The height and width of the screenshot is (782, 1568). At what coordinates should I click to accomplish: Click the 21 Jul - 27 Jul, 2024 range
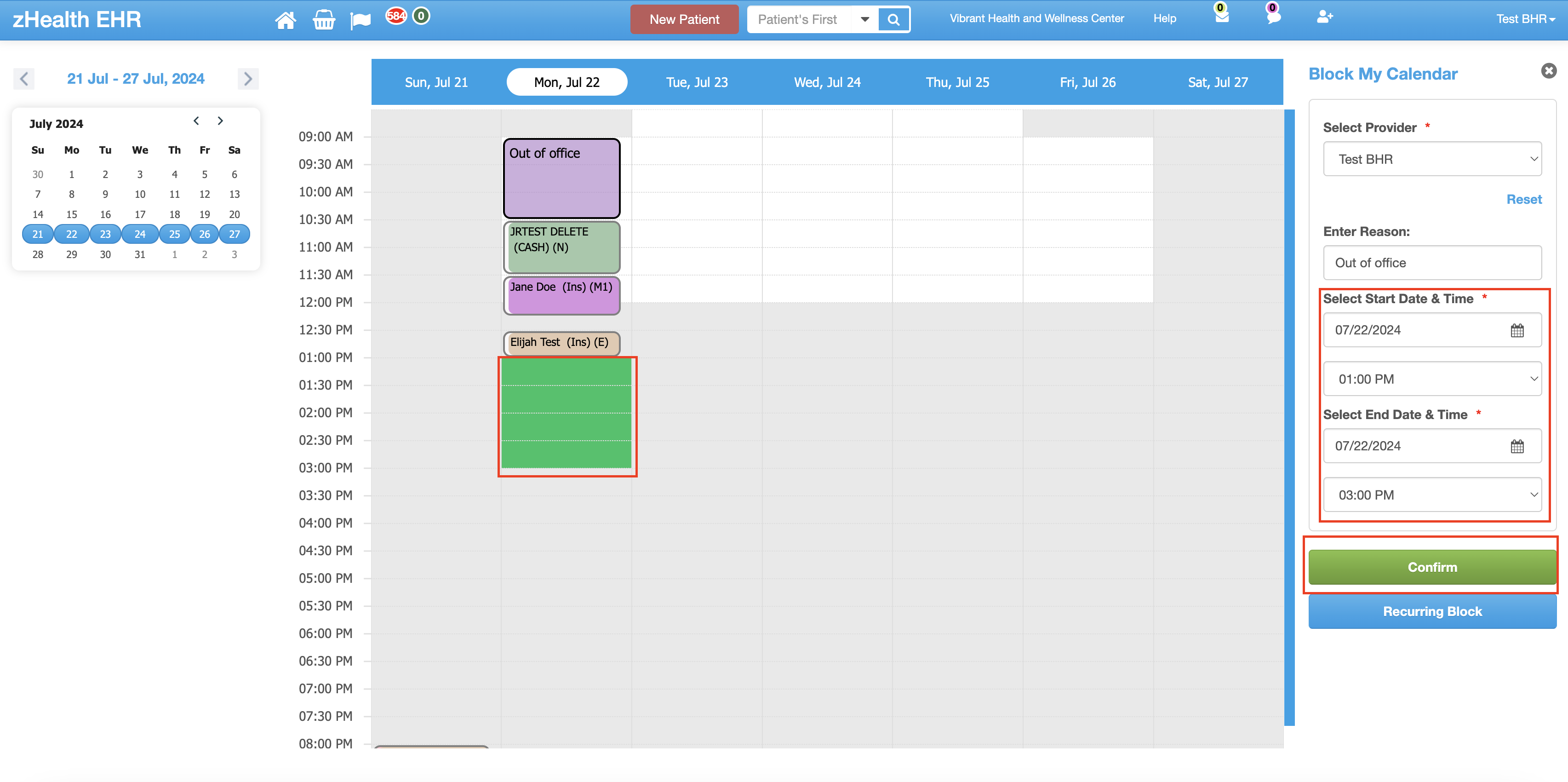click(x=136, y=79)
